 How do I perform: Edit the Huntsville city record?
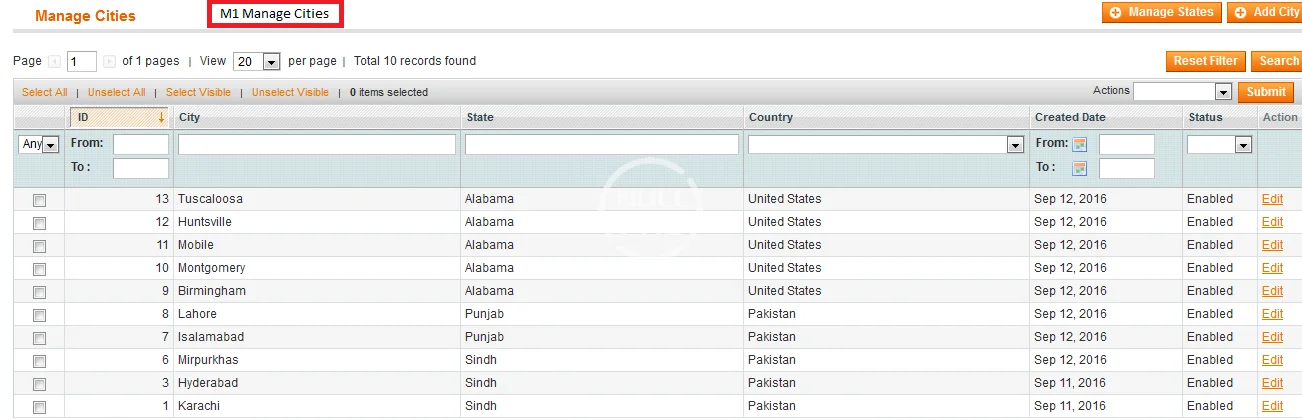(x=1272, y=222)
